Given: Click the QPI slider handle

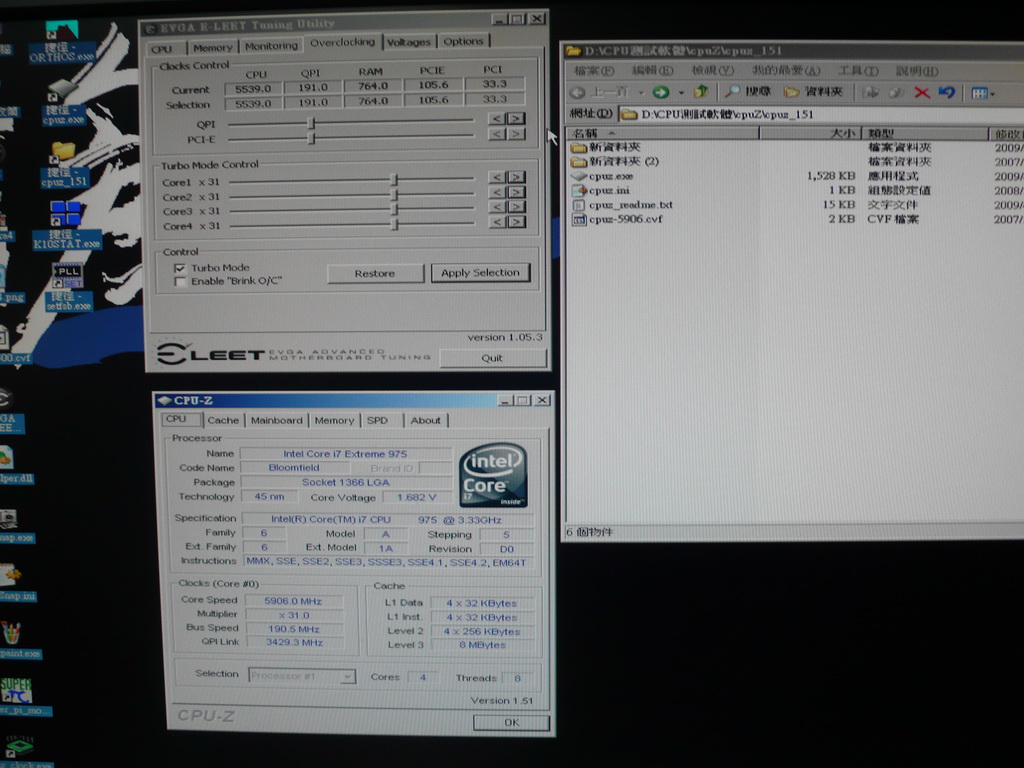Looking at the screenshot, I should 311,123.
